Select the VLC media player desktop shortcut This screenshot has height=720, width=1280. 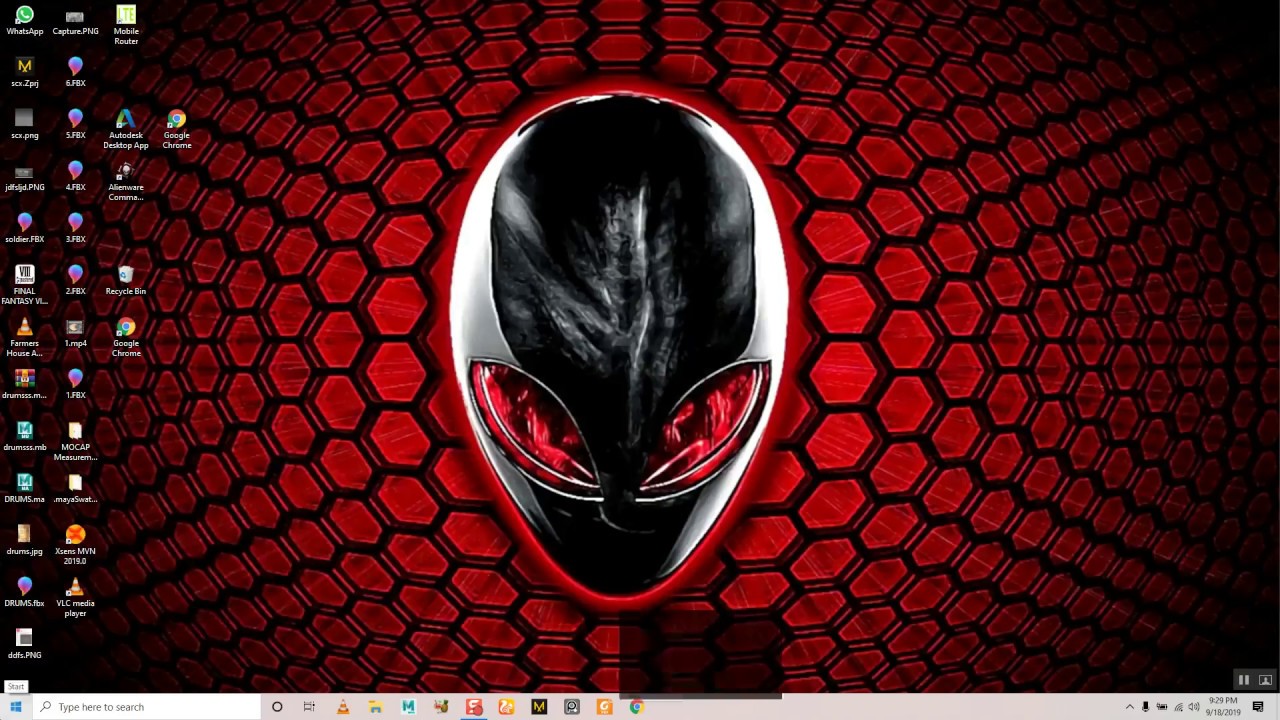75,598
